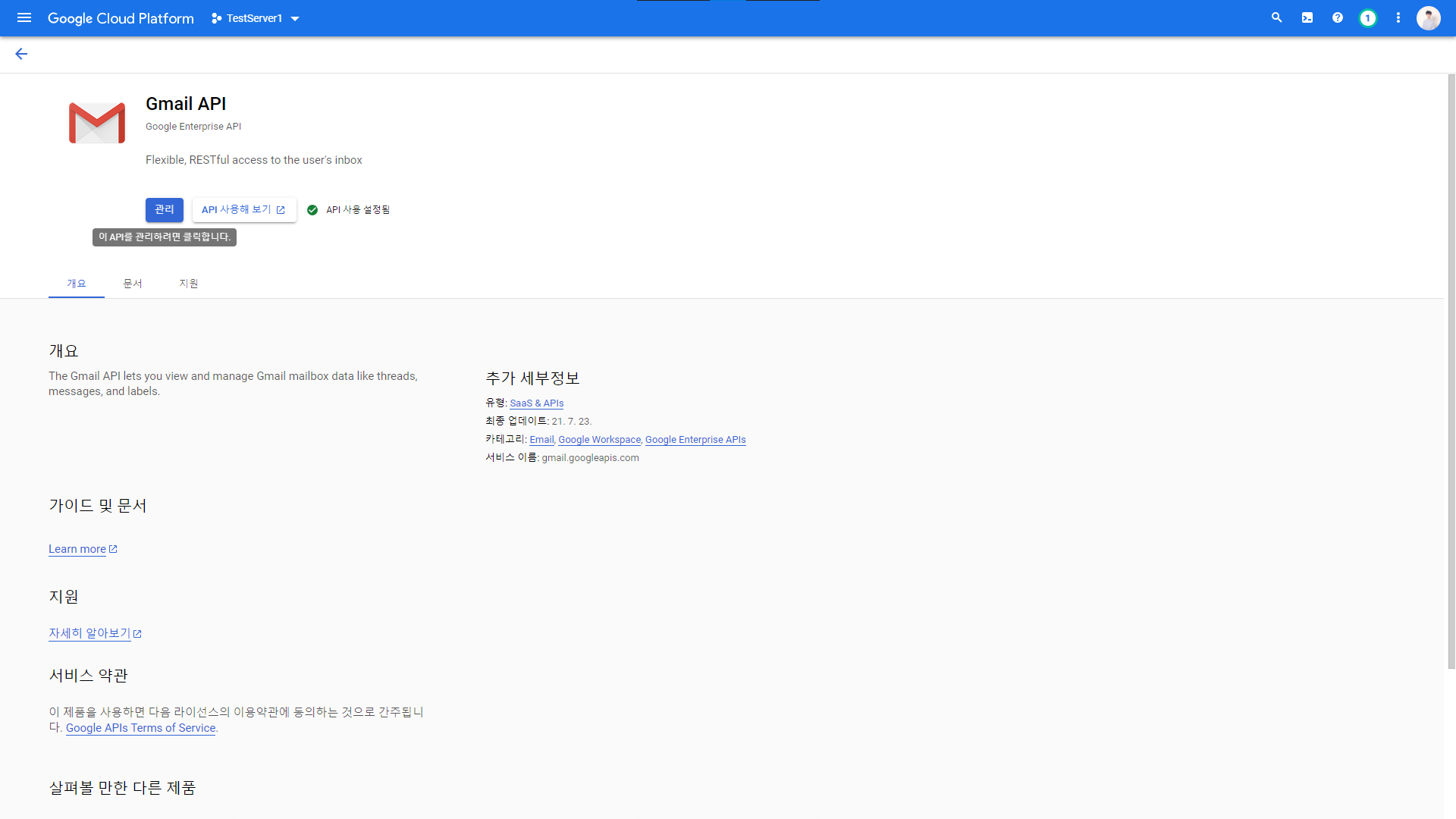Image resolution: width=1456 pixels, height=819 pixels.
Task: Click the Gmail envelope logo
Action: tap(97, 123)
